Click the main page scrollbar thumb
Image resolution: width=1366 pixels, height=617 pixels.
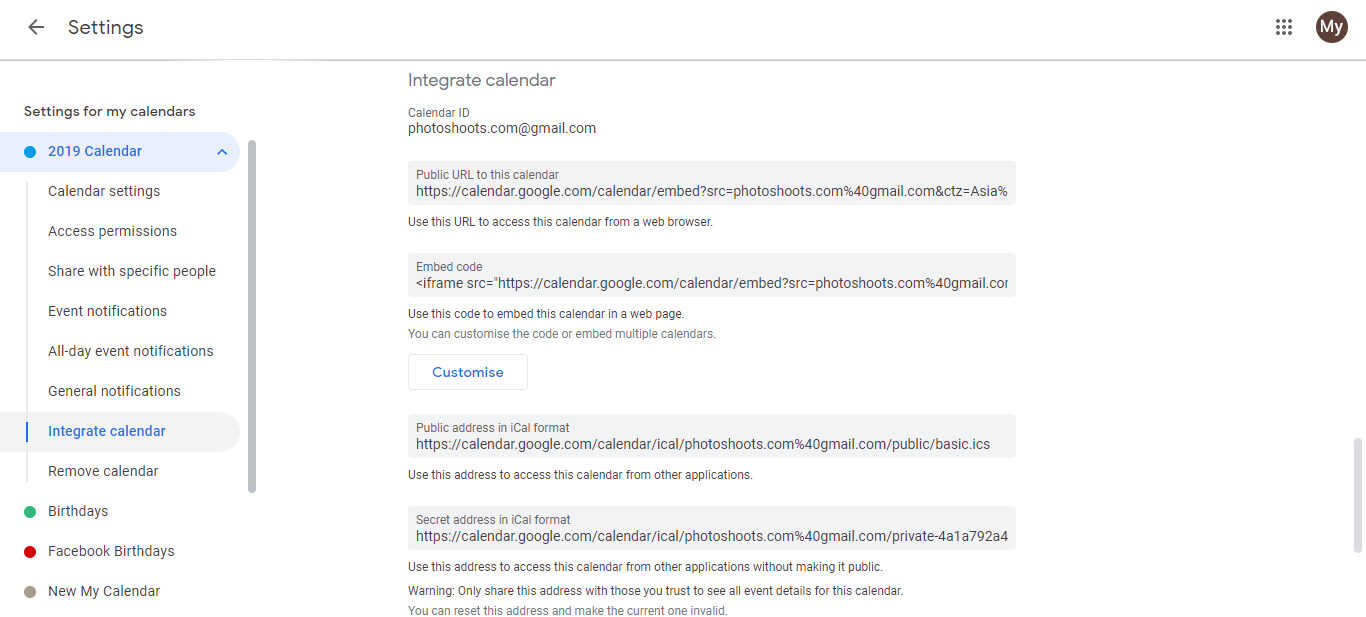1357,494
